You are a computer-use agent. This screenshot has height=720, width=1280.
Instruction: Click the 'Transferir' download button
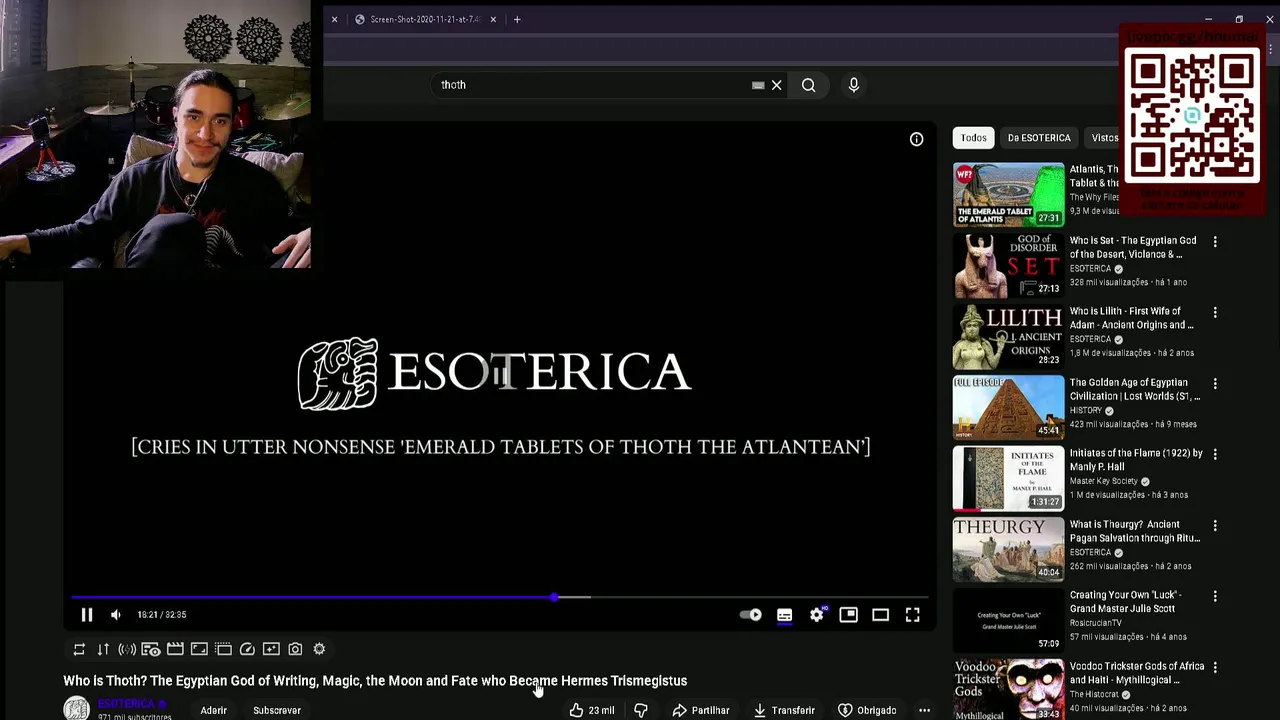pyautogui.click(x=784, y=710)
